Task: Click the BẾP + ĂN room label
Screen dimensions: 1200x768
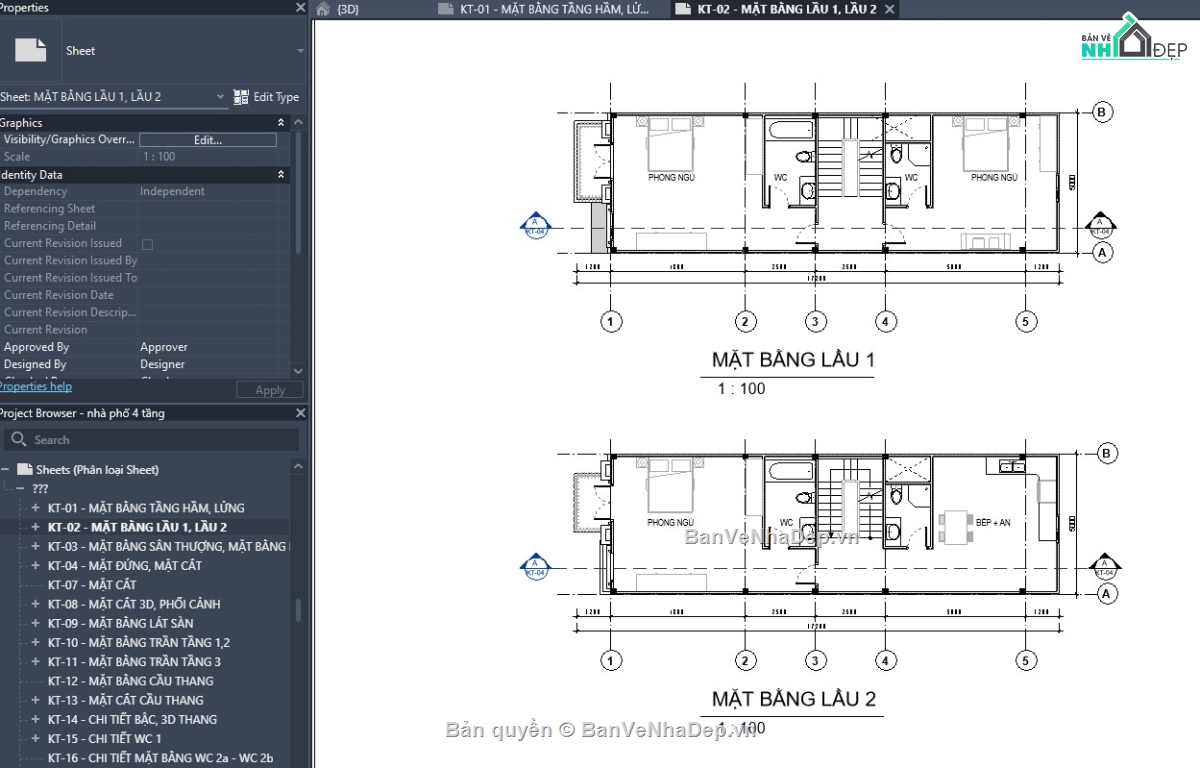Action: 991,523
